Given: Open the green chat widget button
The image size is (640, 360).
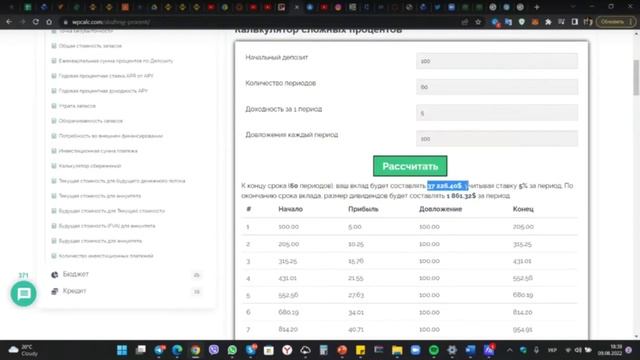Looking at the screenshot, I should pos(23,293).
